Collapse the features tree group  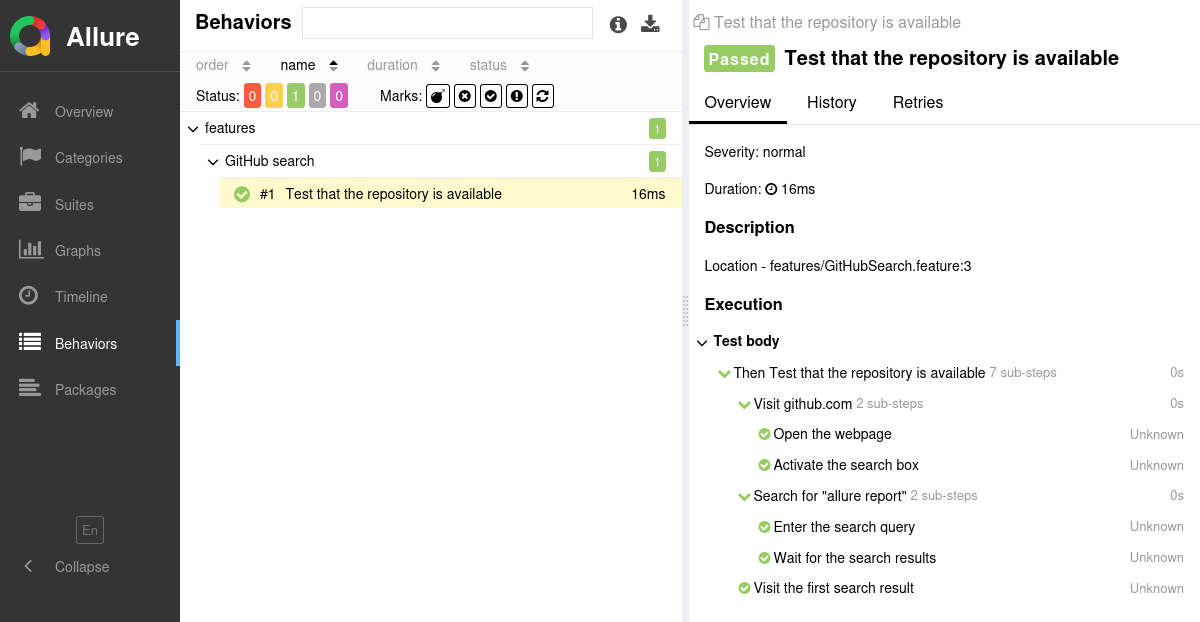(x=193, y=129)
